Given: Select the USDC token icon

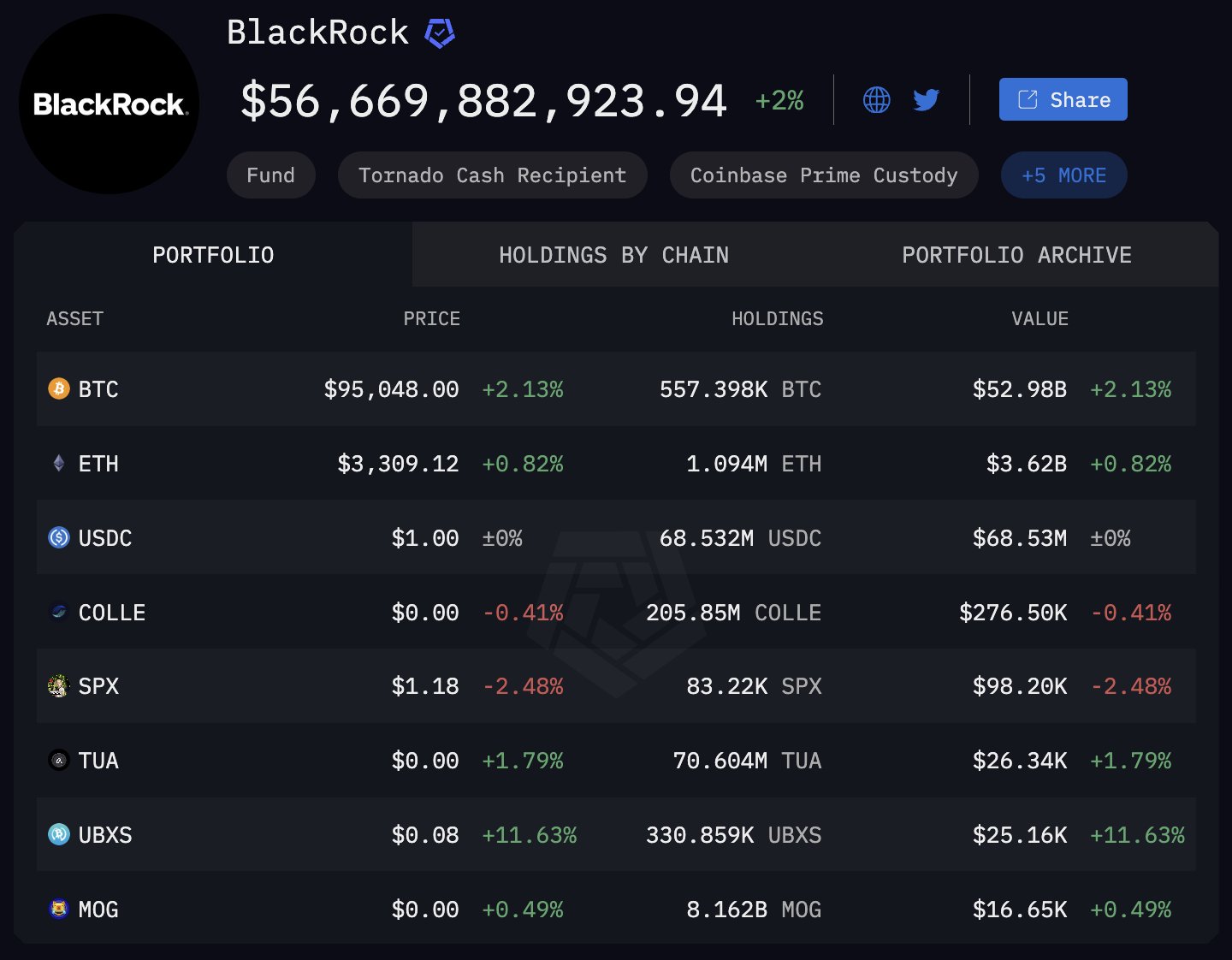Looking at the screenshot, I should pyautogui.click(x=57, y=537).
